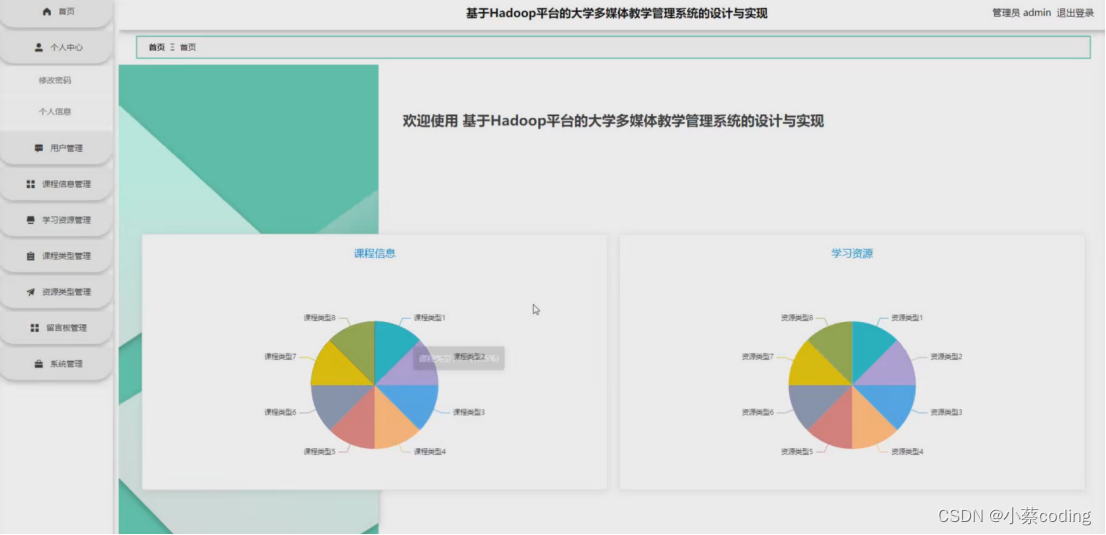This screenshot has width=1106, height=535.
Task: Click the 资源类型4 pie label
Action: point(907,451)
